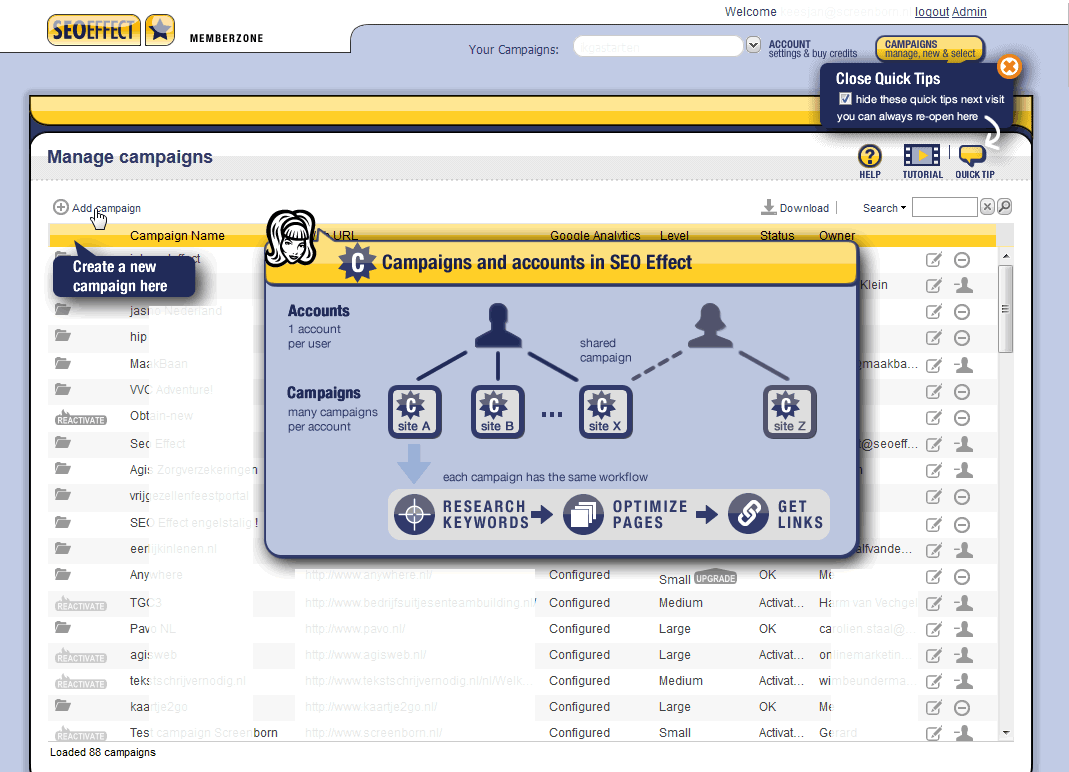Open the Your Campaigns dropdown arrow
This screenshot has width=1069, height=772.
[752, 46]
